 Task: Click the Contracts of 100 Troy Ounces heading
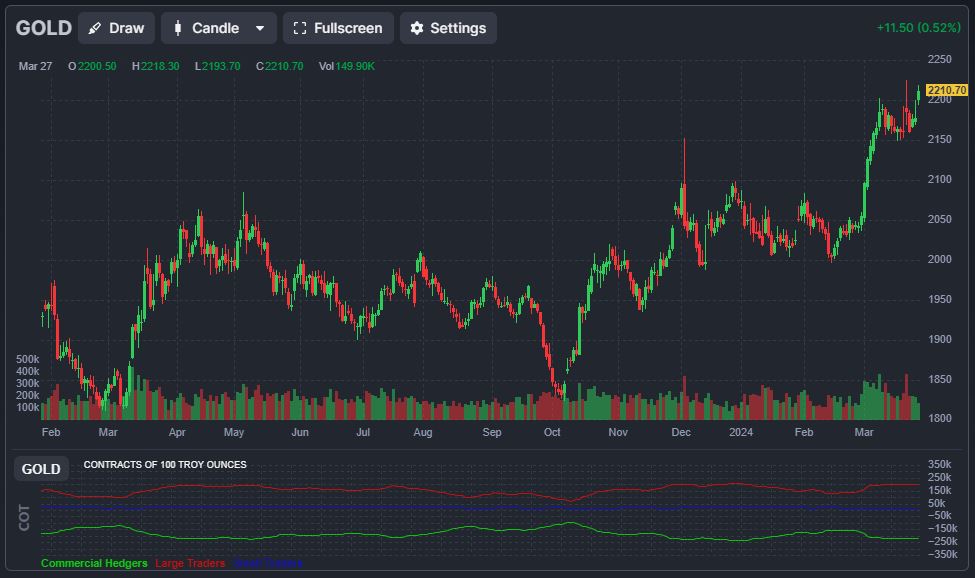point(165,465)
